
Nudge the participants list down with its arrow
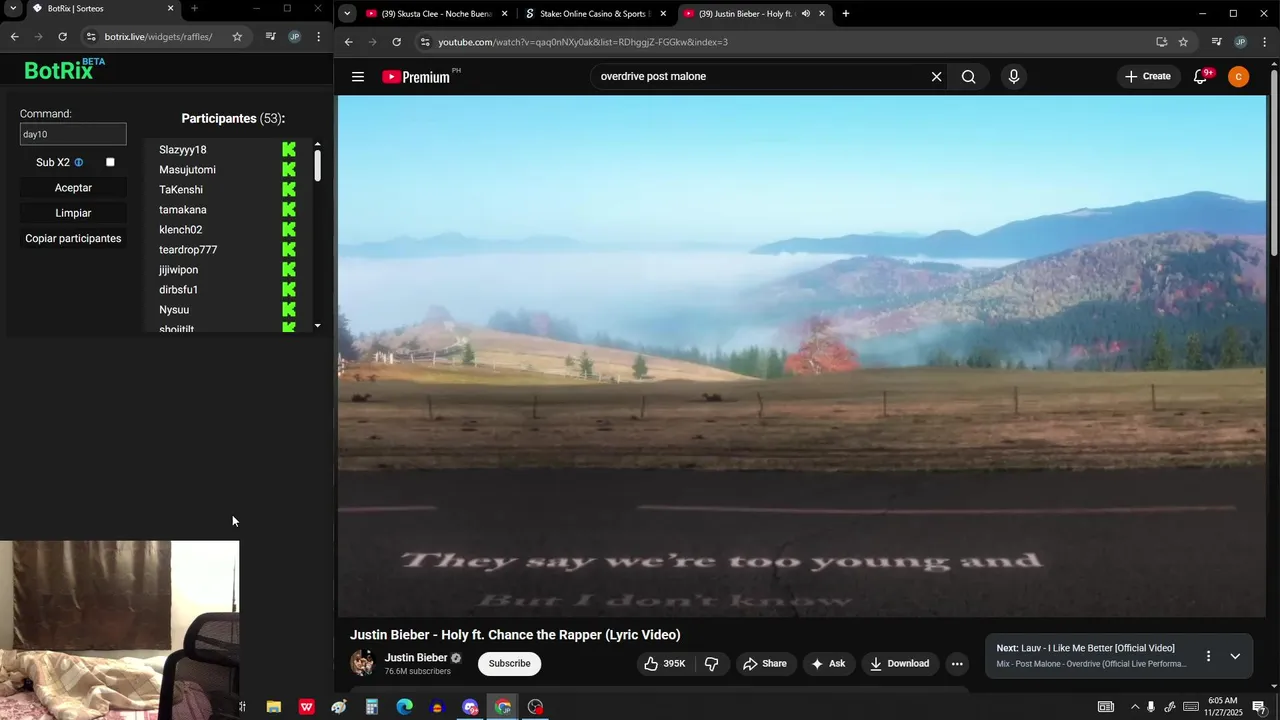point(317,326)
